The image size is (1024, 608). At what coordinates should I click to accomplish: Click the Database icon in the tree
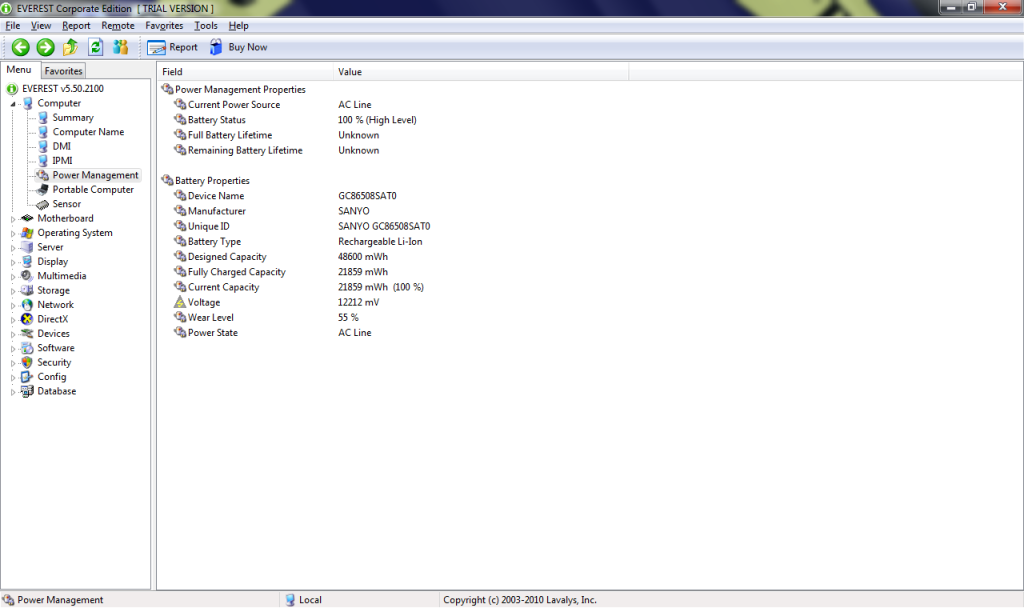coord(27,391)
